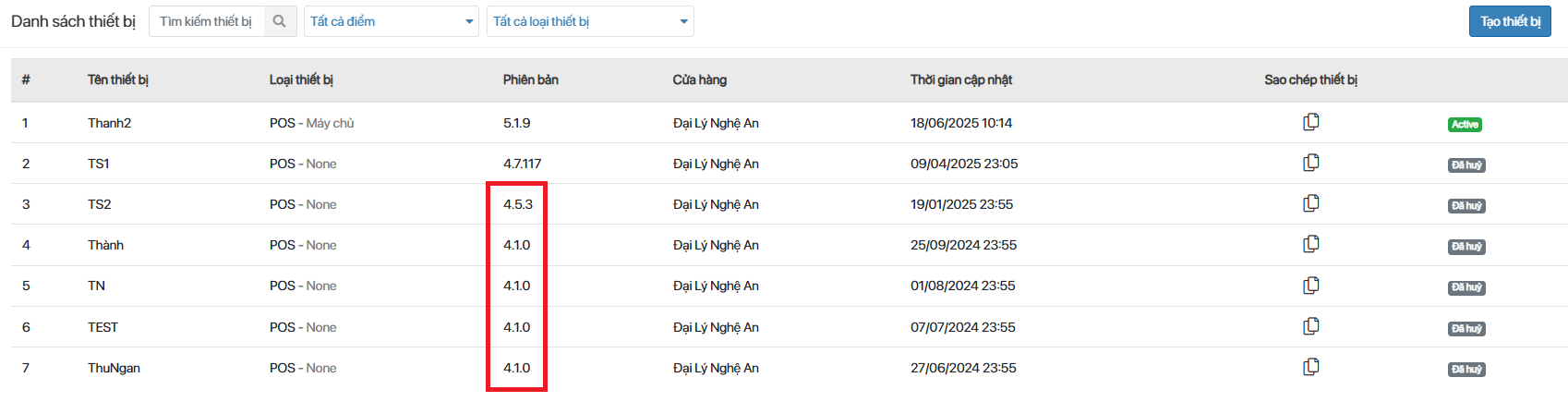Select the 'Tên thiết bị' column header
Screen dimensions: 1568x402
click(118, 79)
